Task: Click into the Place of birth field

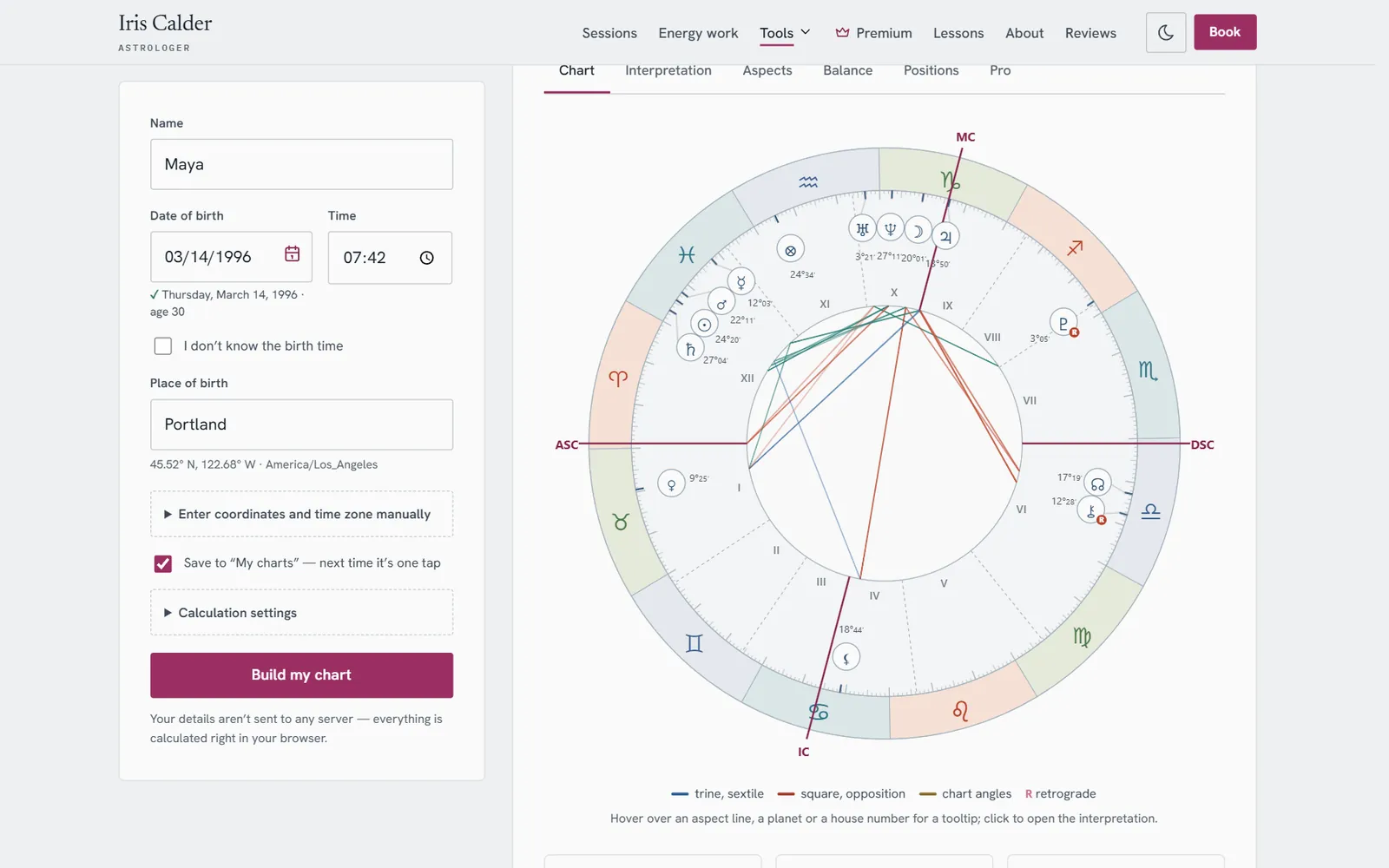Action: (301, 424)
